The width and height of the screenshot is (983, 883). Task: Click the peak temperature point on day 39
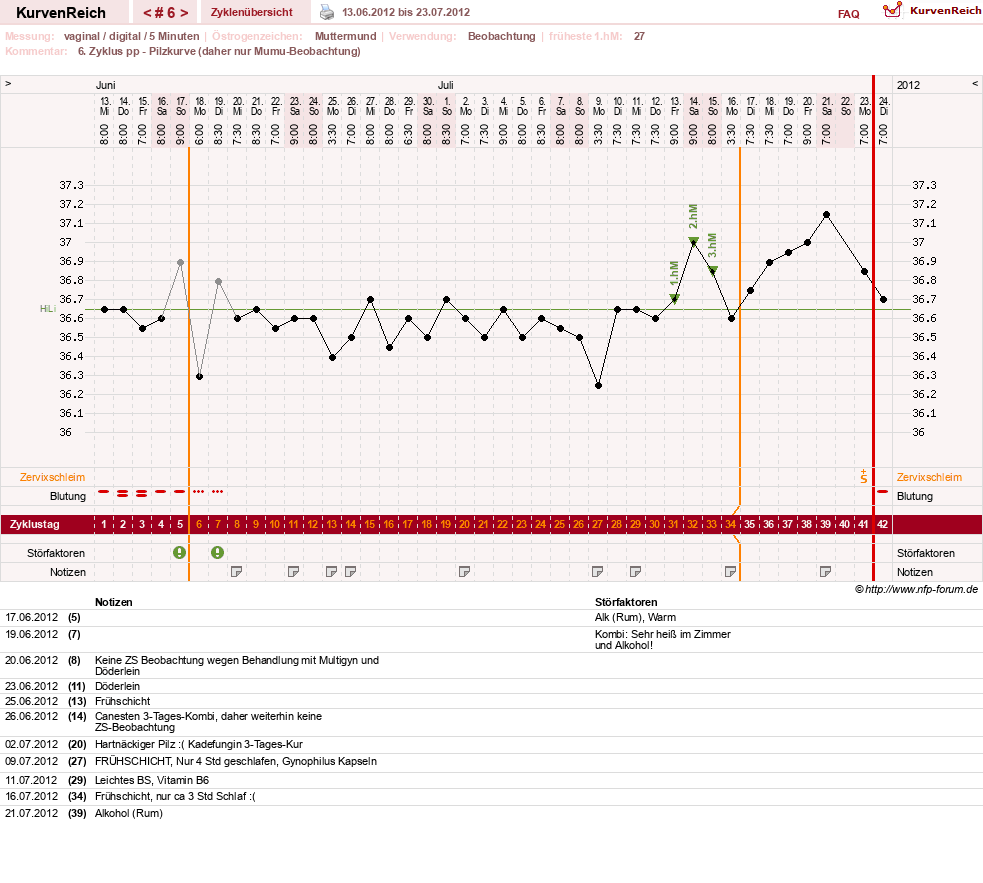coord(826,214)
